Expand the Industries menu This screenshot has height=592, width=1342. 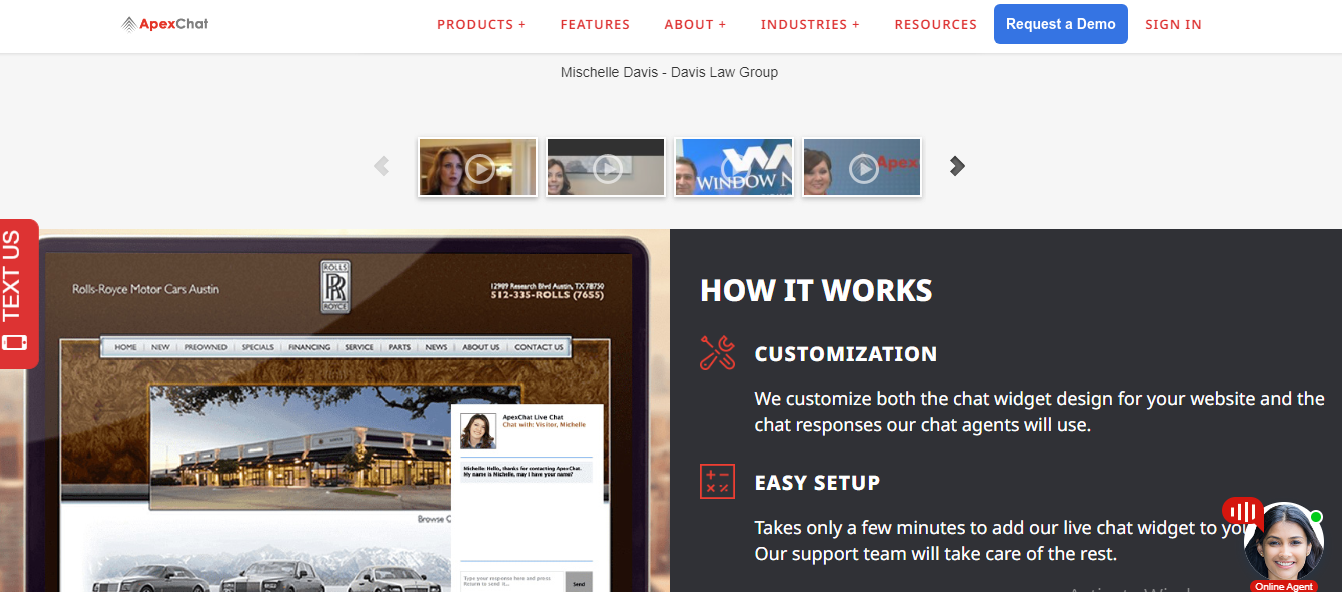[810, 24]
